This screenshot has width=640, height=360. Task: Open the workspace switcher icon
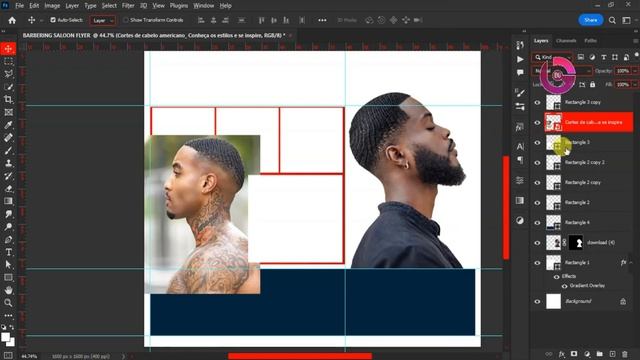tap(626, 20)
